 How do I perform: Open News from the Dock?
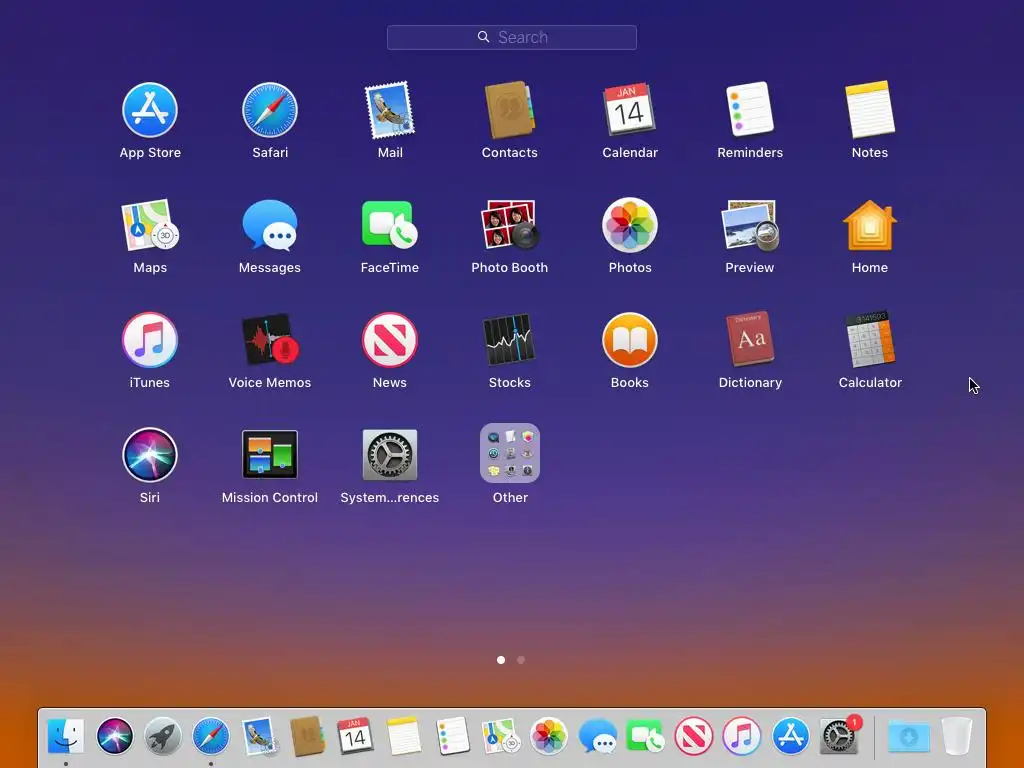[x=694, y=736]
